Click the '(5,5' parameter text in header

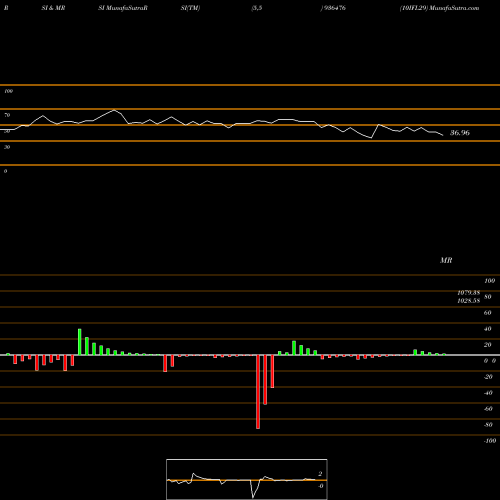point(257,8)
